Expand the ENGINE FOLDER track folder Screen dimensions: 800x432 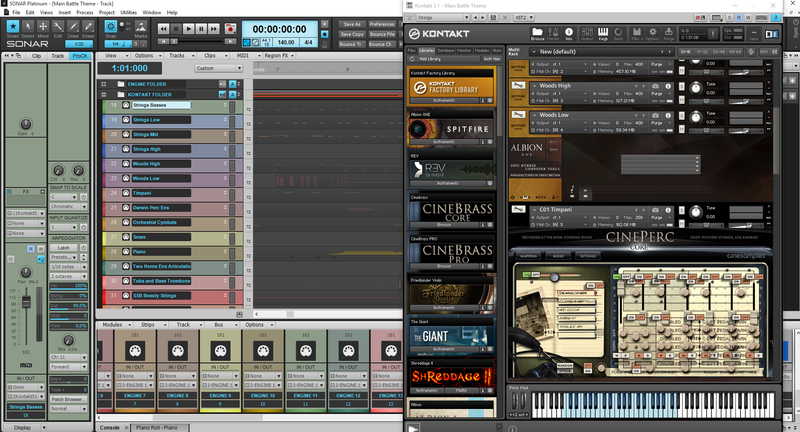coord(104,82)
